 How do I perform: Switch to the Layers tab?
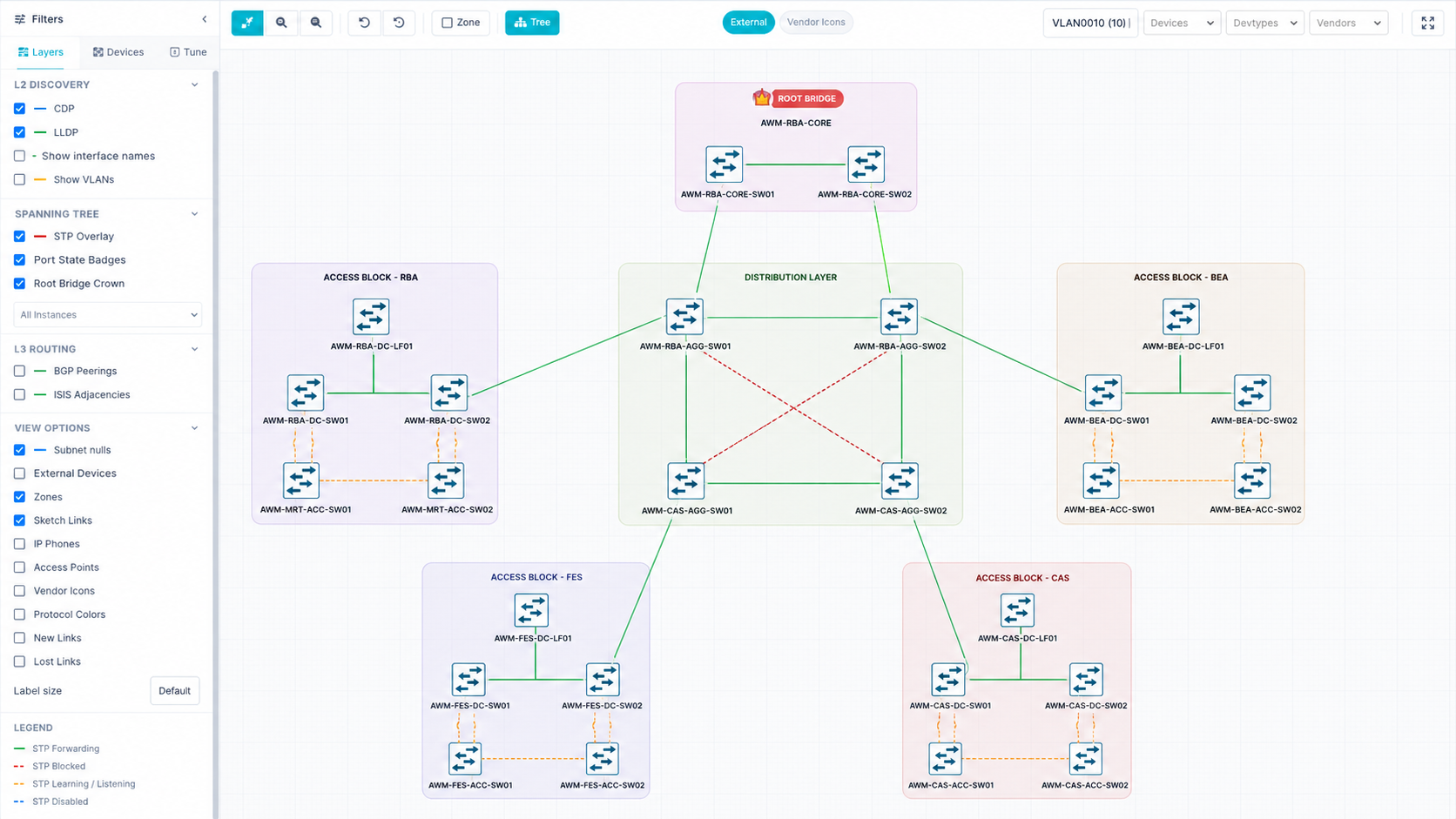tap(41, 52)
